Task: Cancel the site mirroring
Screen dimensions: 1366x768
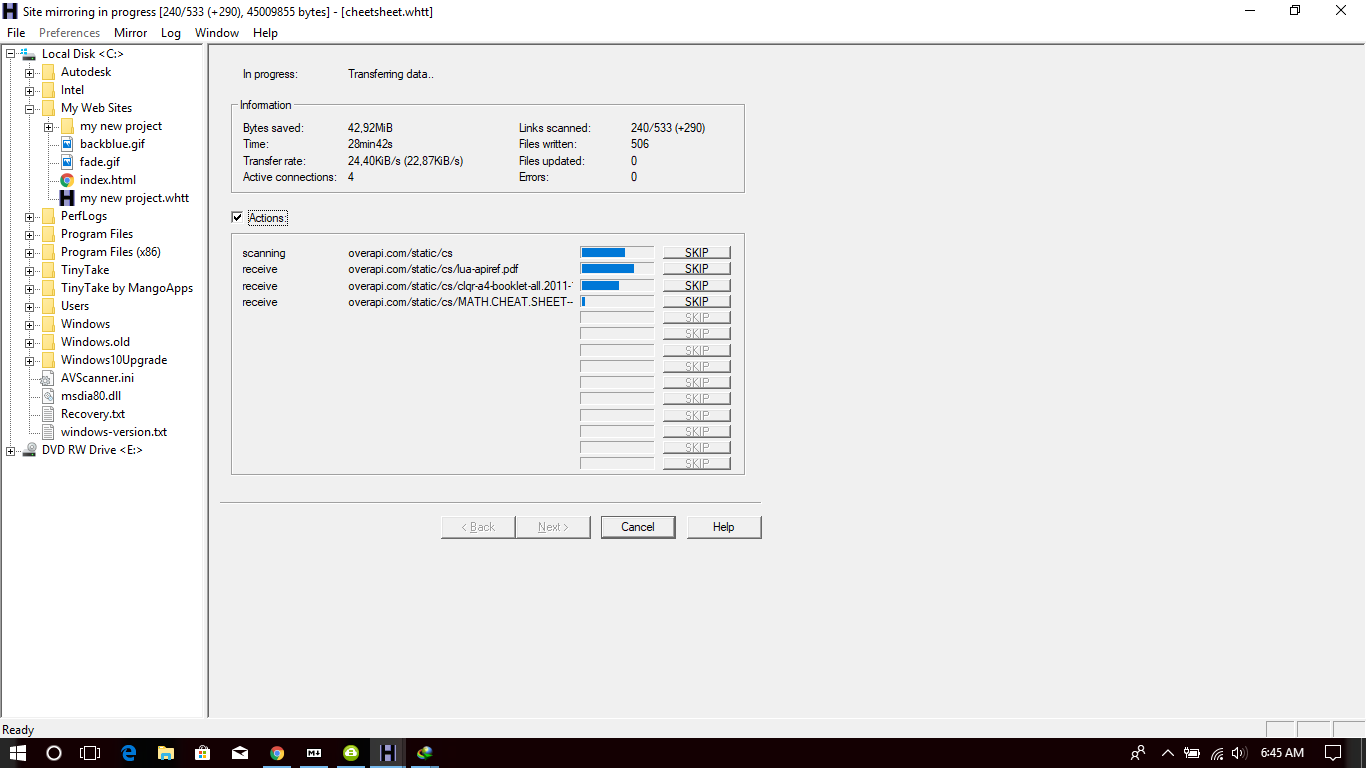Action: [637, 526]
